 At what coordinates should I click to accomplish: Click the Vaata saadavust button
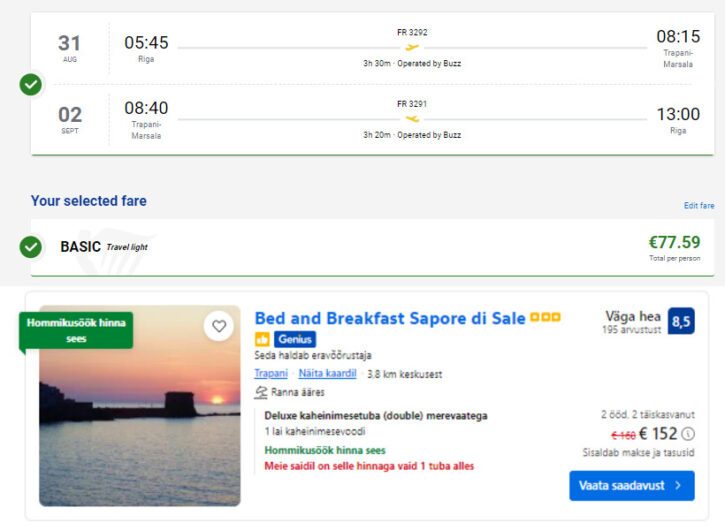click(632, 486)
